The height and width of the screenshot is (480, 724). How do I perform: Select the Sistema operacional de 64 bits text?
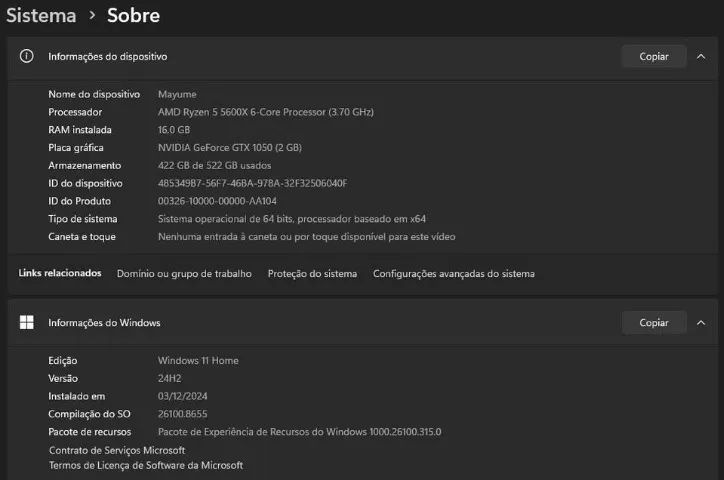click(x=292, y=219)
